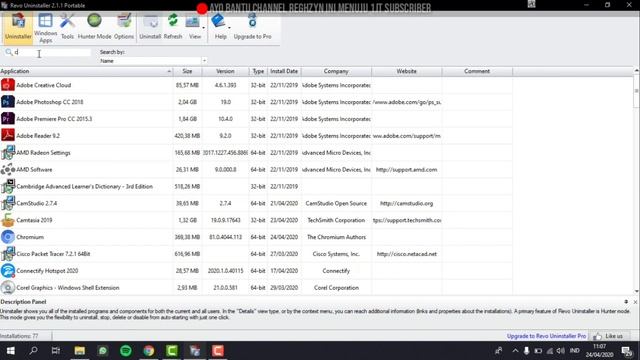The width and height of the screenshot is (640, 360).
Task: Select the Adobe Reader 9.2 icon
Action: [x=8, y=135]
